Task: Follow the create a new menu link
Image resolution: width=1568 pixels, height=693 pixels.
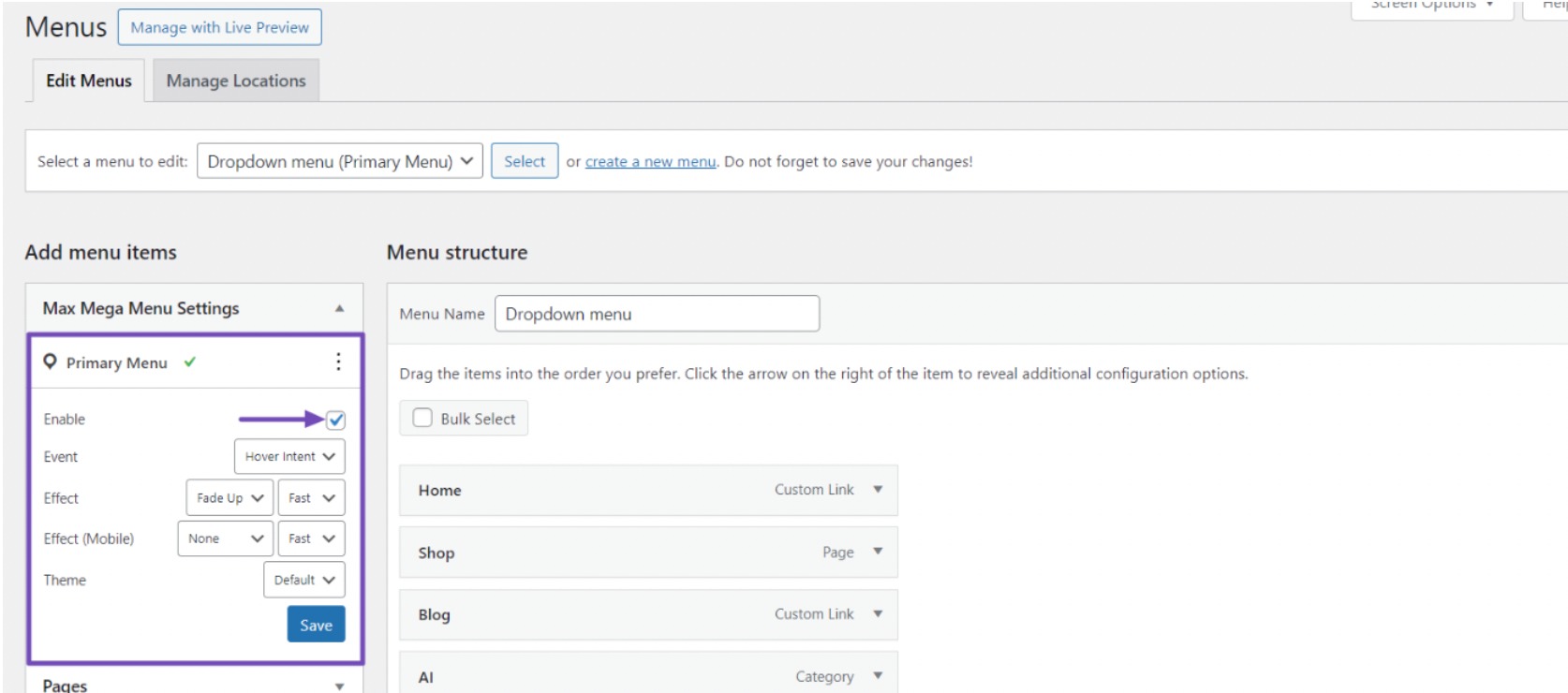Action: [x=650, y=161]
